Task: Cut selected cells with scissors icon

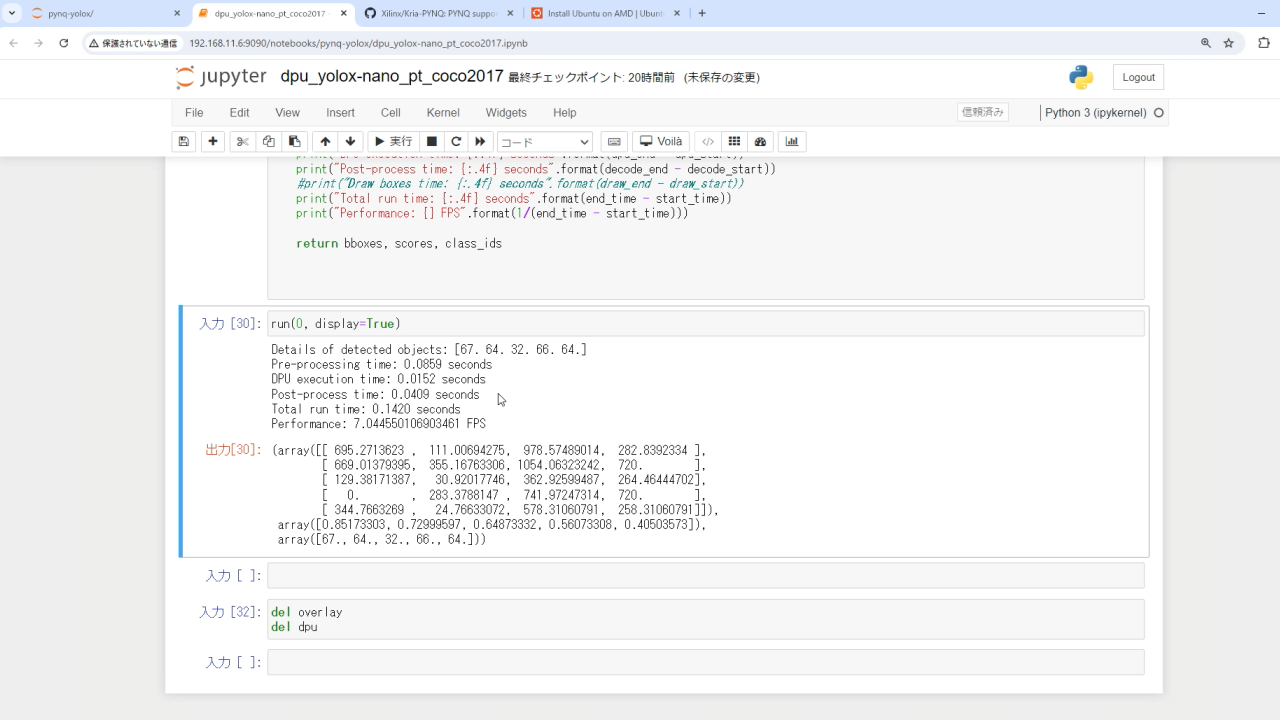Action: click(242, 142)
